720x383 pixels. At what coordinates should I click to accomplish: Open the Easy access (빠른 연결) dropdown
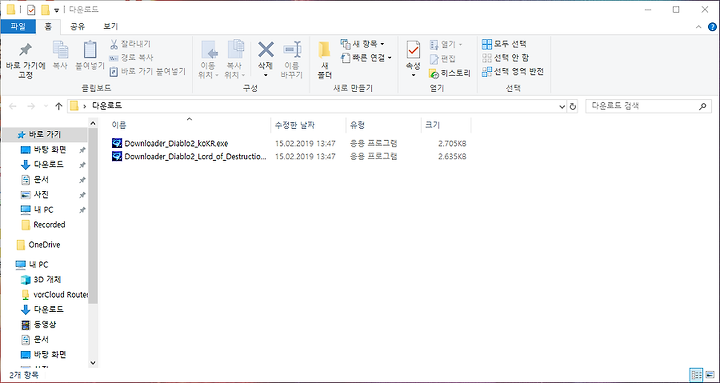point(366,58)
